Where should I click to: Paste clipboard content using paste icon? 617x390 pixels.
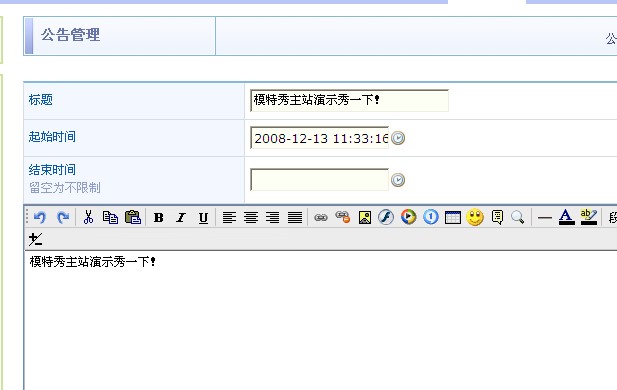coord(133,217)
